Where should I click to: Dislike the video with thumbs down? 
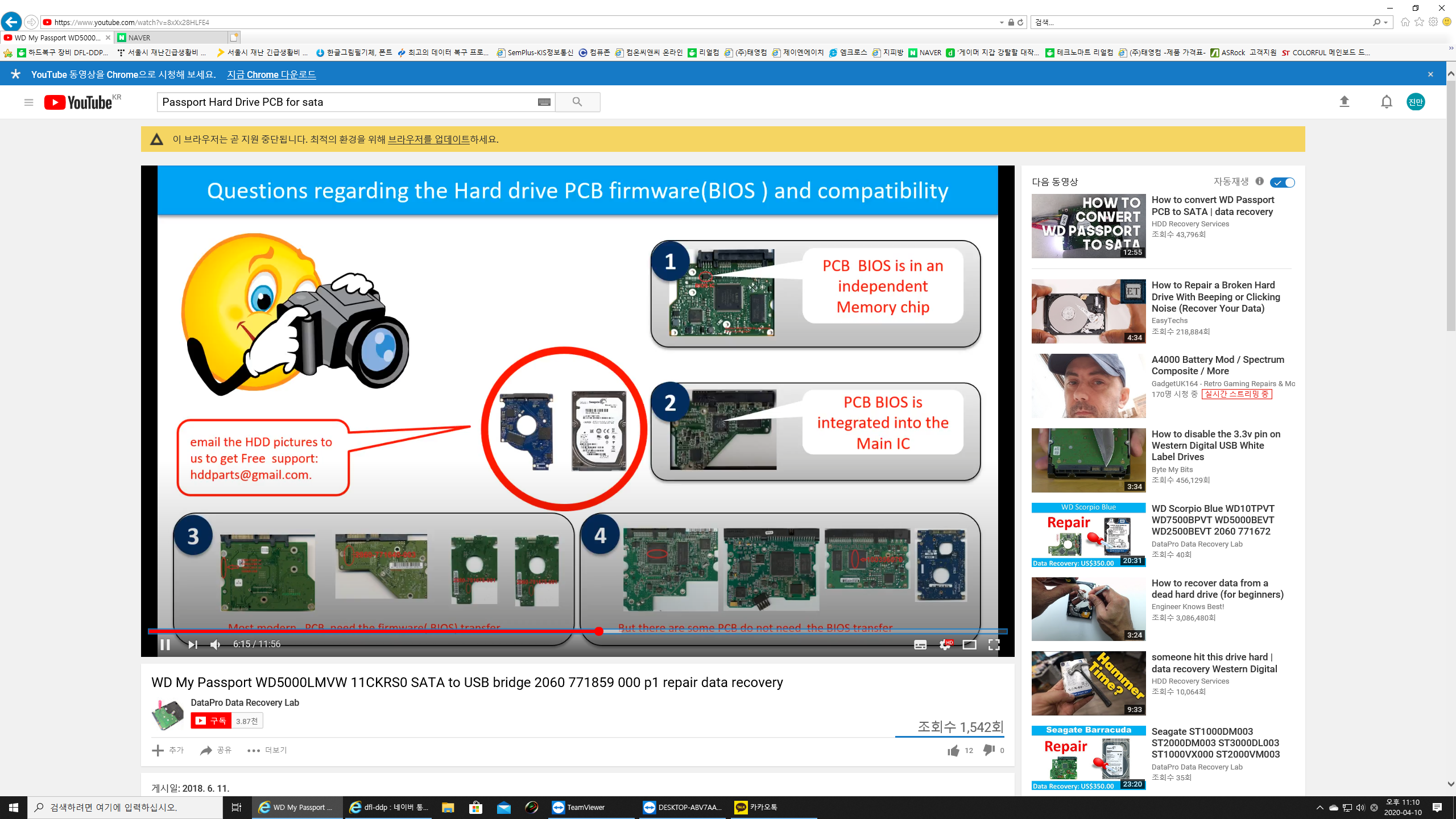point(989,751)
